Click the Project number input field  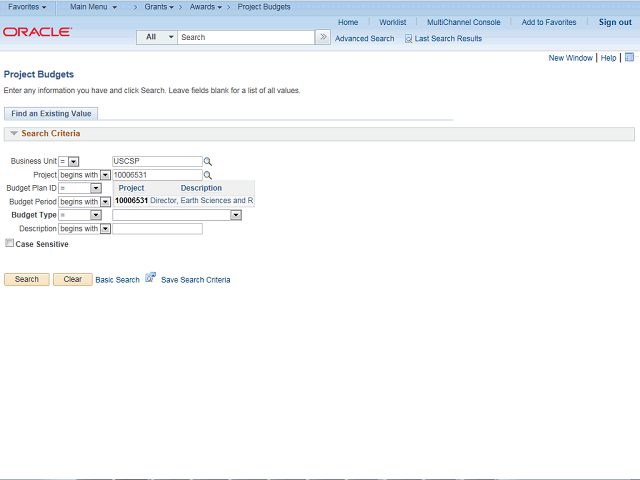[157, 175]
